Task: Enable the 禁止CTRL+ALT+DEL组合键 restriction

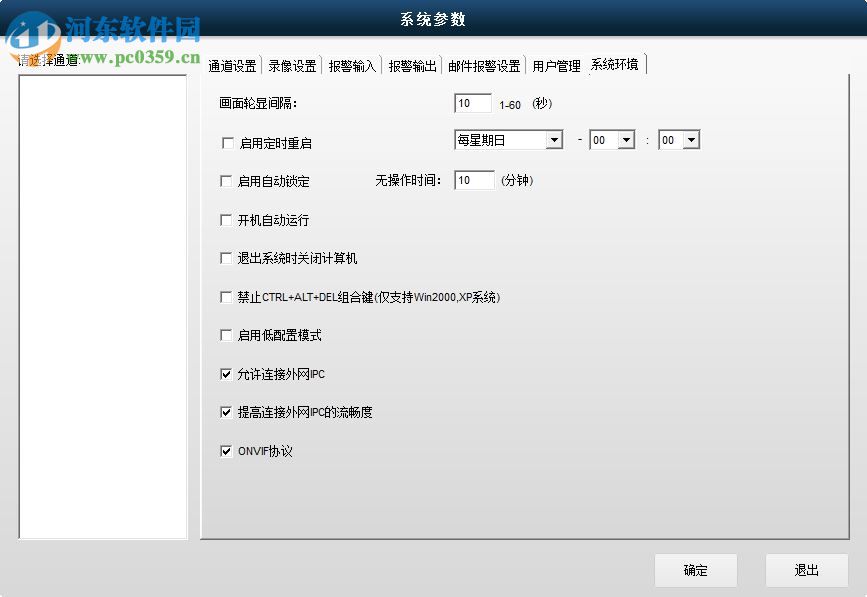Action: (x=227, y=297)
